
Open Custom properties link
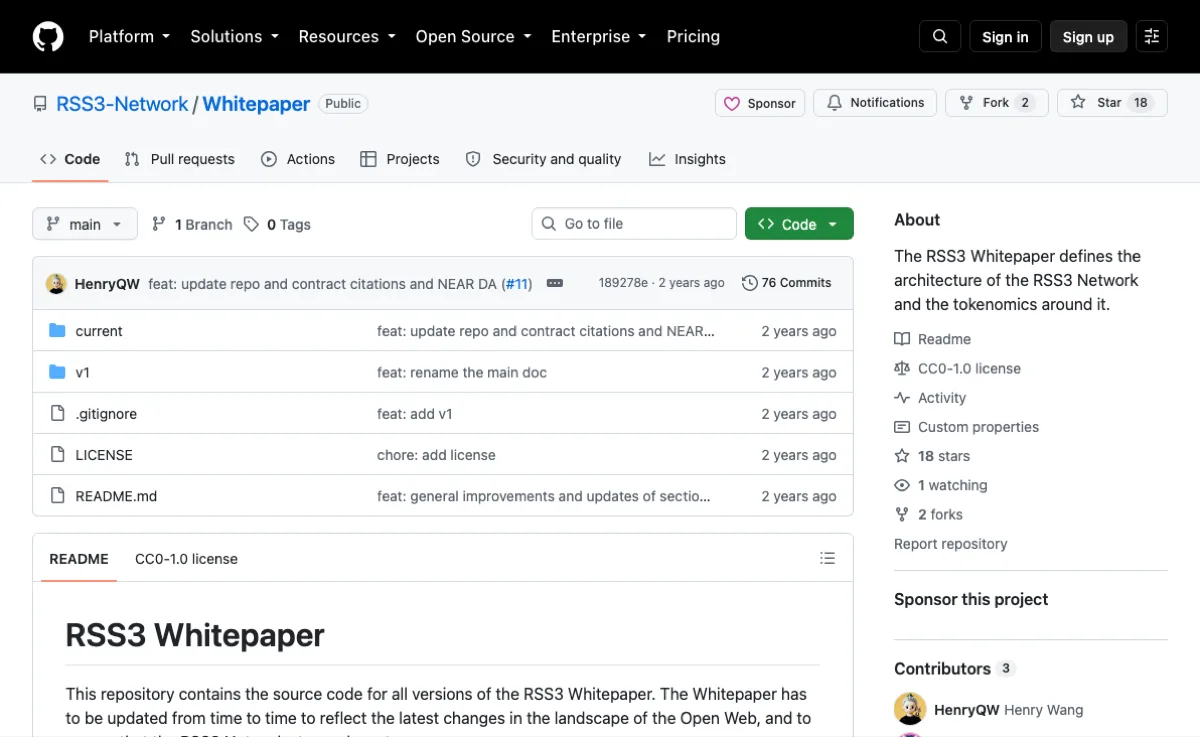[967, 426]
